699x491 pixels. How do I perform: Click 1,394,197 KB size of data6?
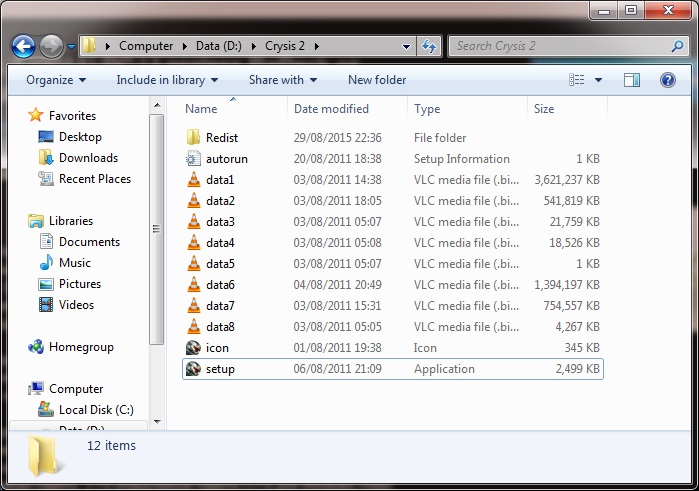tap(567, 285)
